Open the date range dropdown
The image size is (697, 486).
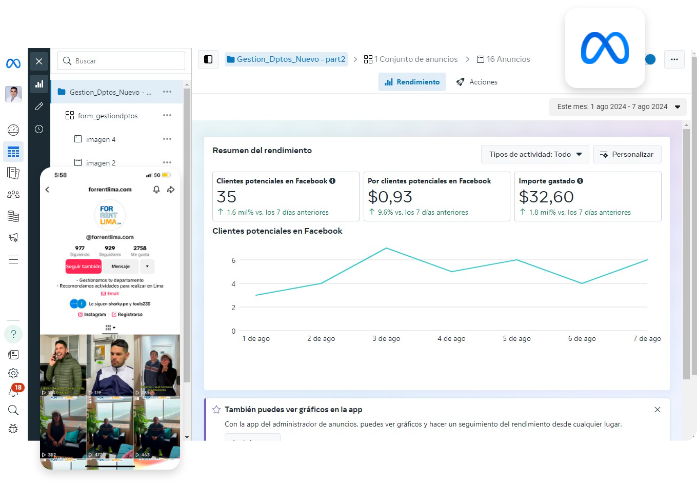point(617,106)
